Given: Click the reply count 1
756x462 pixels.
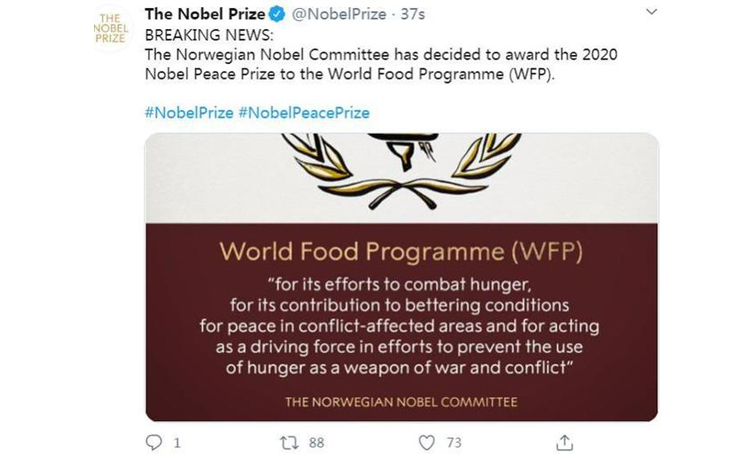Looking at the screenshot, I should [177, 441].
